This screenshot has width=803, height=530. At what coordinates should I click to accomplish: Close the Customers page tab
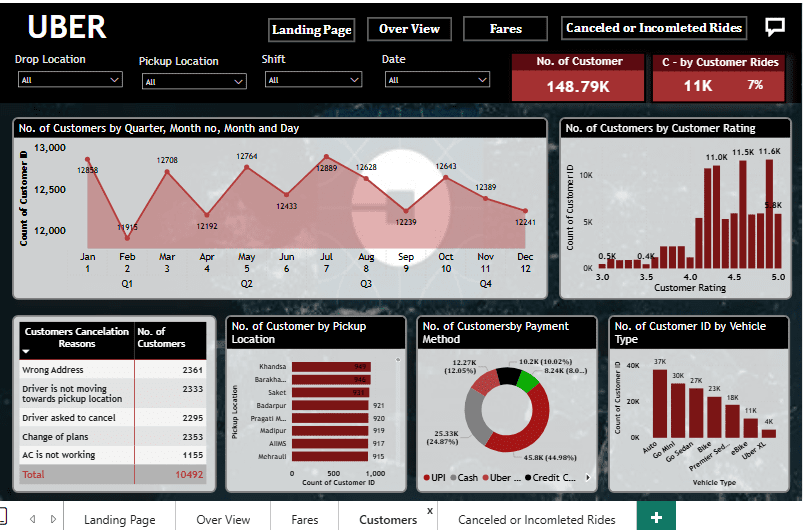[x=430, y=510]
